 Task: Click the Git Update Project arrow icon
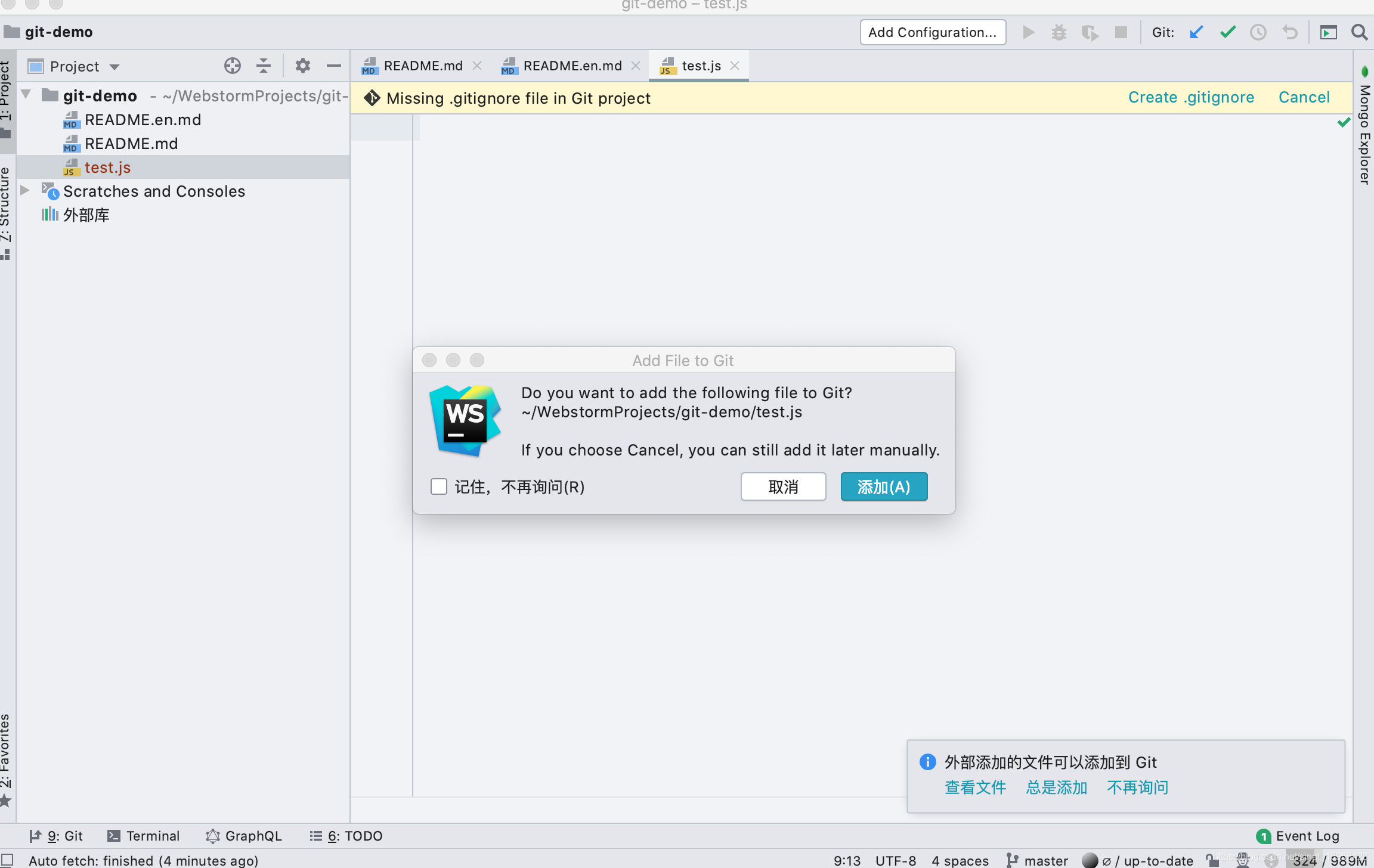[x=1196, y=32]
